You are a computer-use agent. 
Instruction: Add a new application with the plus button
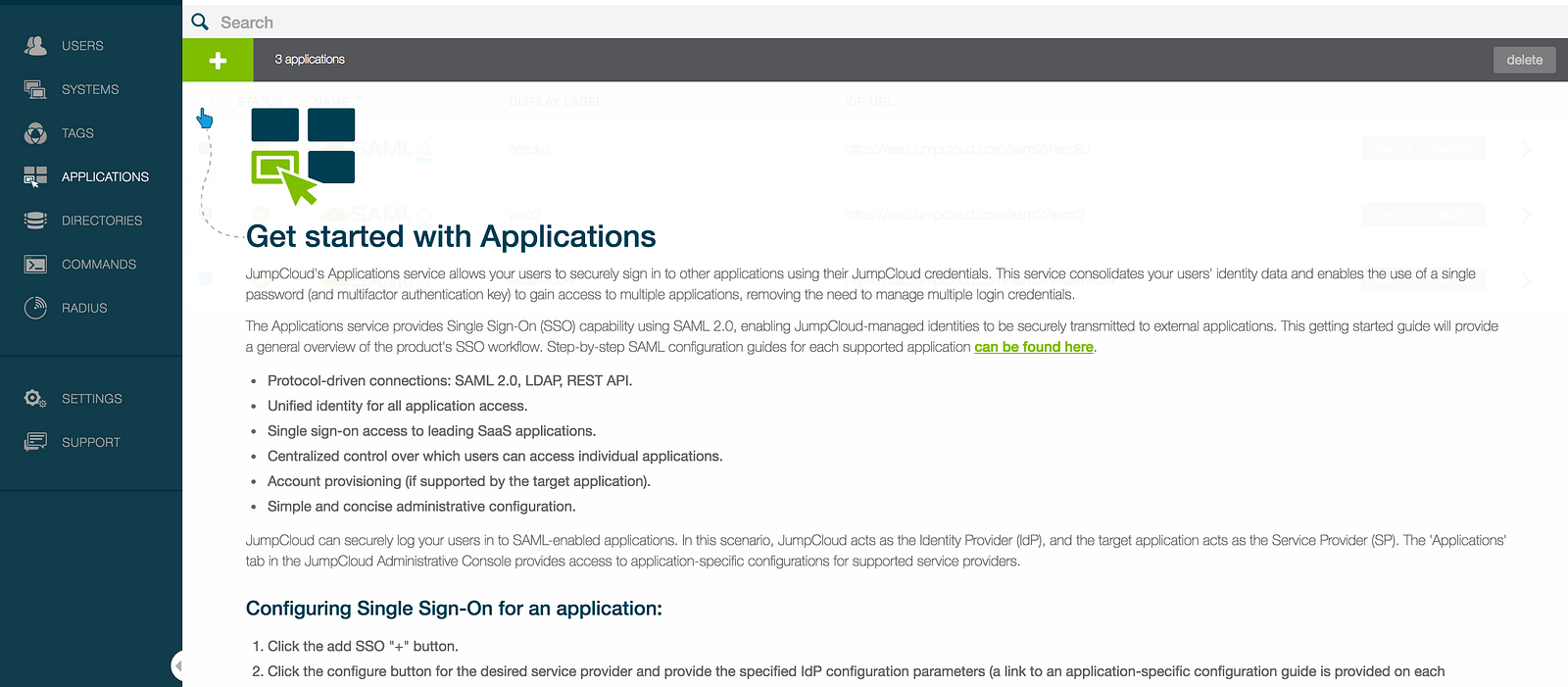click(218, 60)
